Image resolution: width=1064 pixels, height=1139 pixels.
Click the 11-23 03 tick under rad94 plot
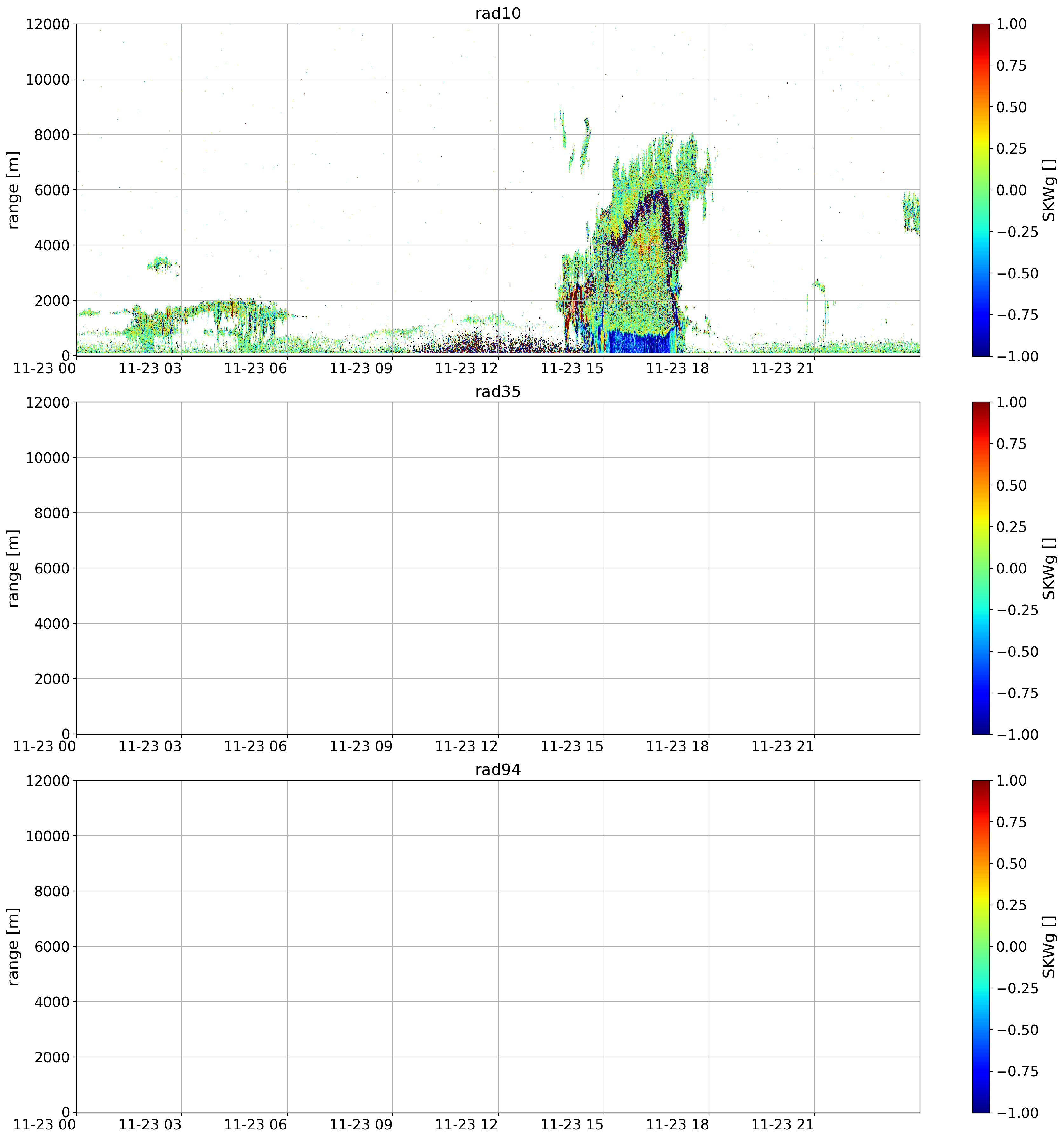click(150, 1125)
